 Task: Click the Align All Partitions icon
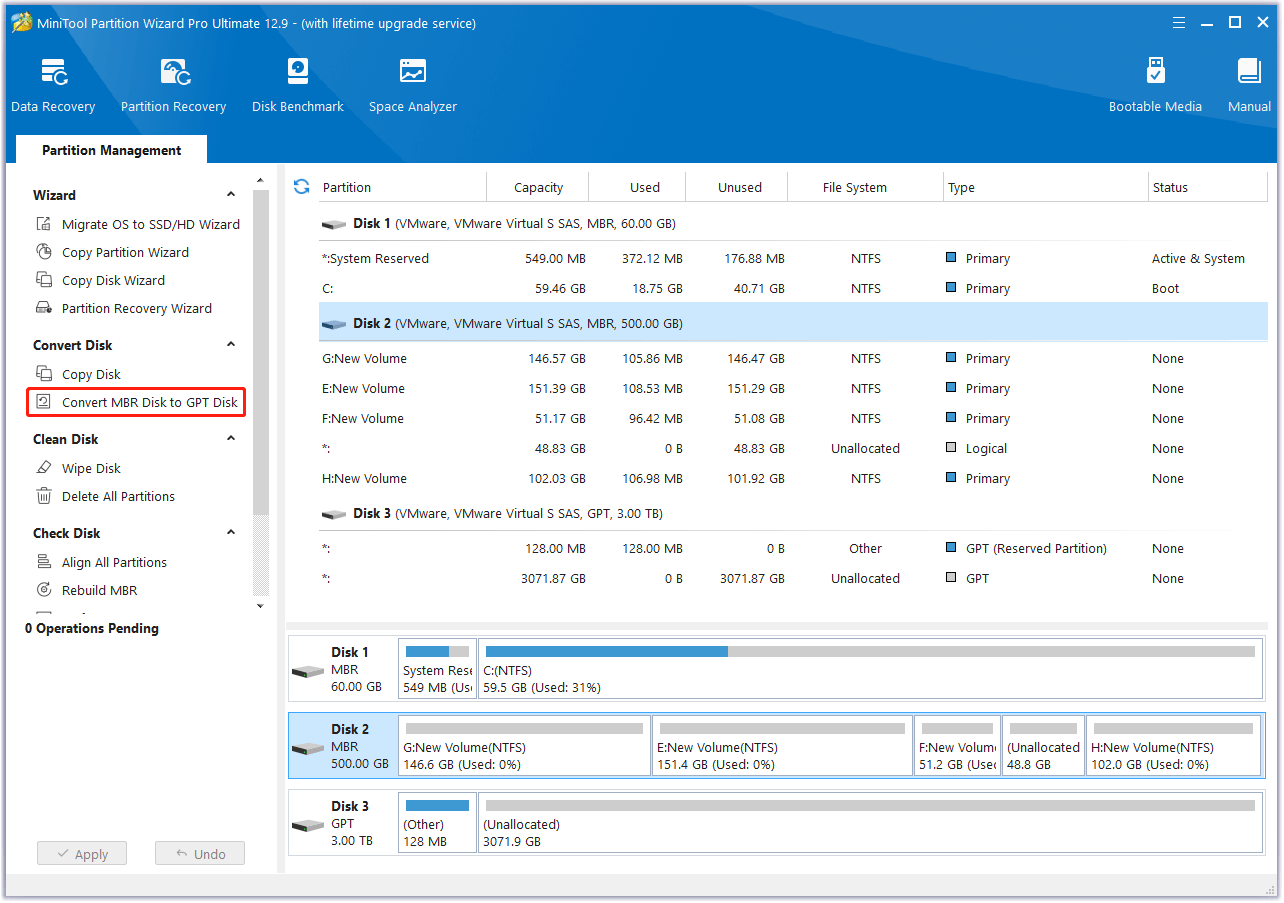coord(43,562)
